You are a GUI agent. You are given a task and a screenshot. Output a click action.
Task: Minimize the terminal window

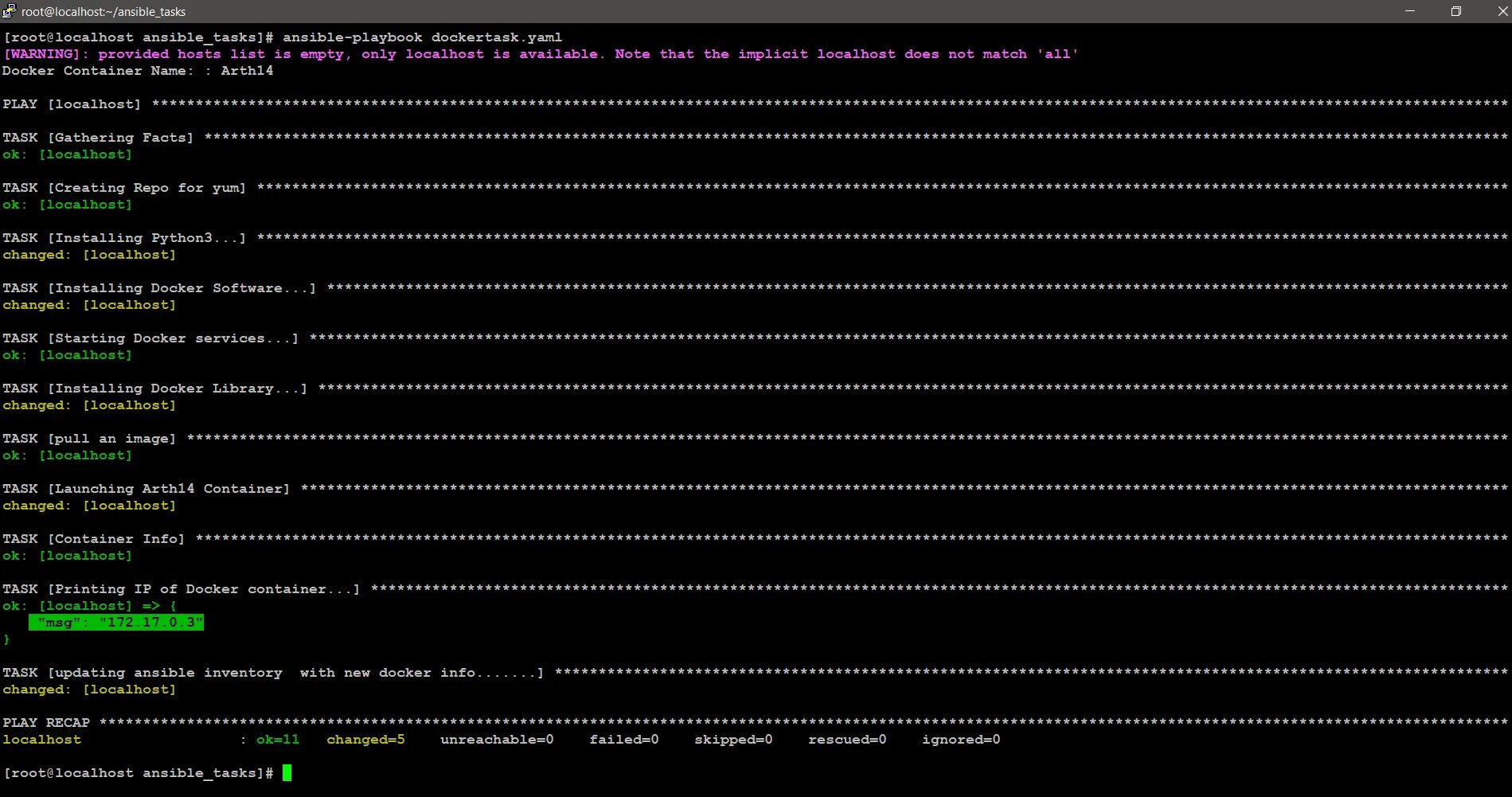[x=1410, y=11]
